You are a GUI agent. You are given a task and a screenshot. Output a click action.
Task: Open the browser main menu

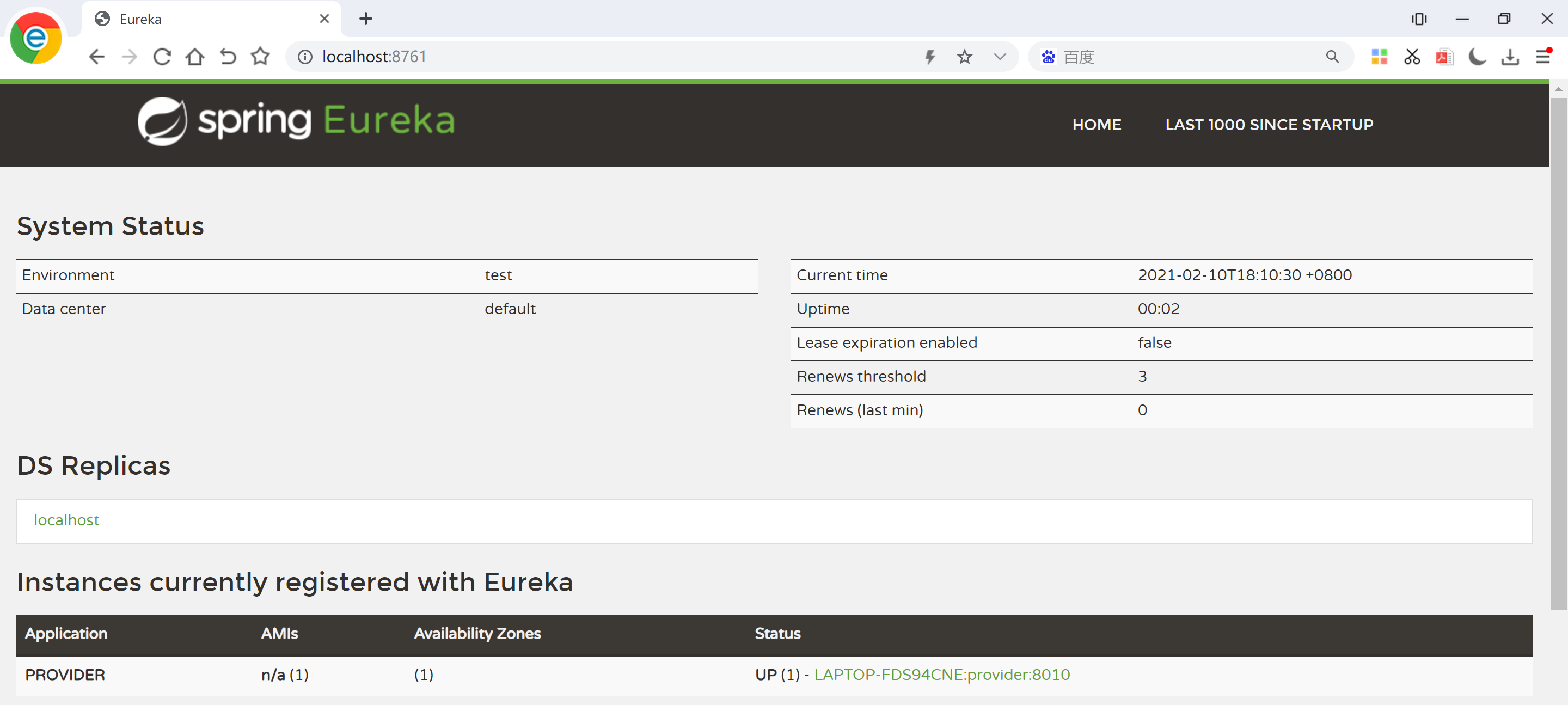pos(1543,56)
